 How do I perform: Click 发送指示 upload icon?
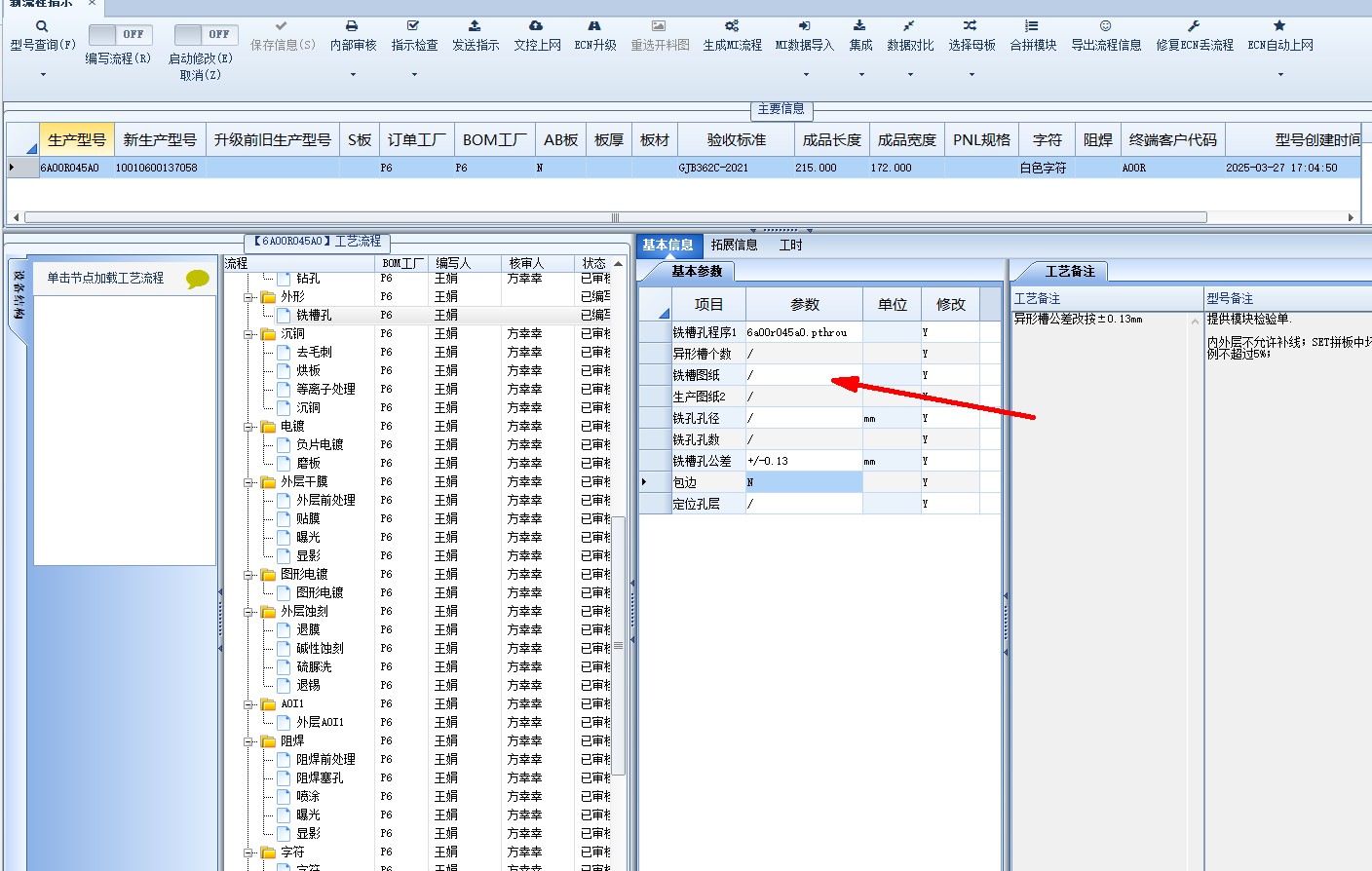(x=475, y=26)
